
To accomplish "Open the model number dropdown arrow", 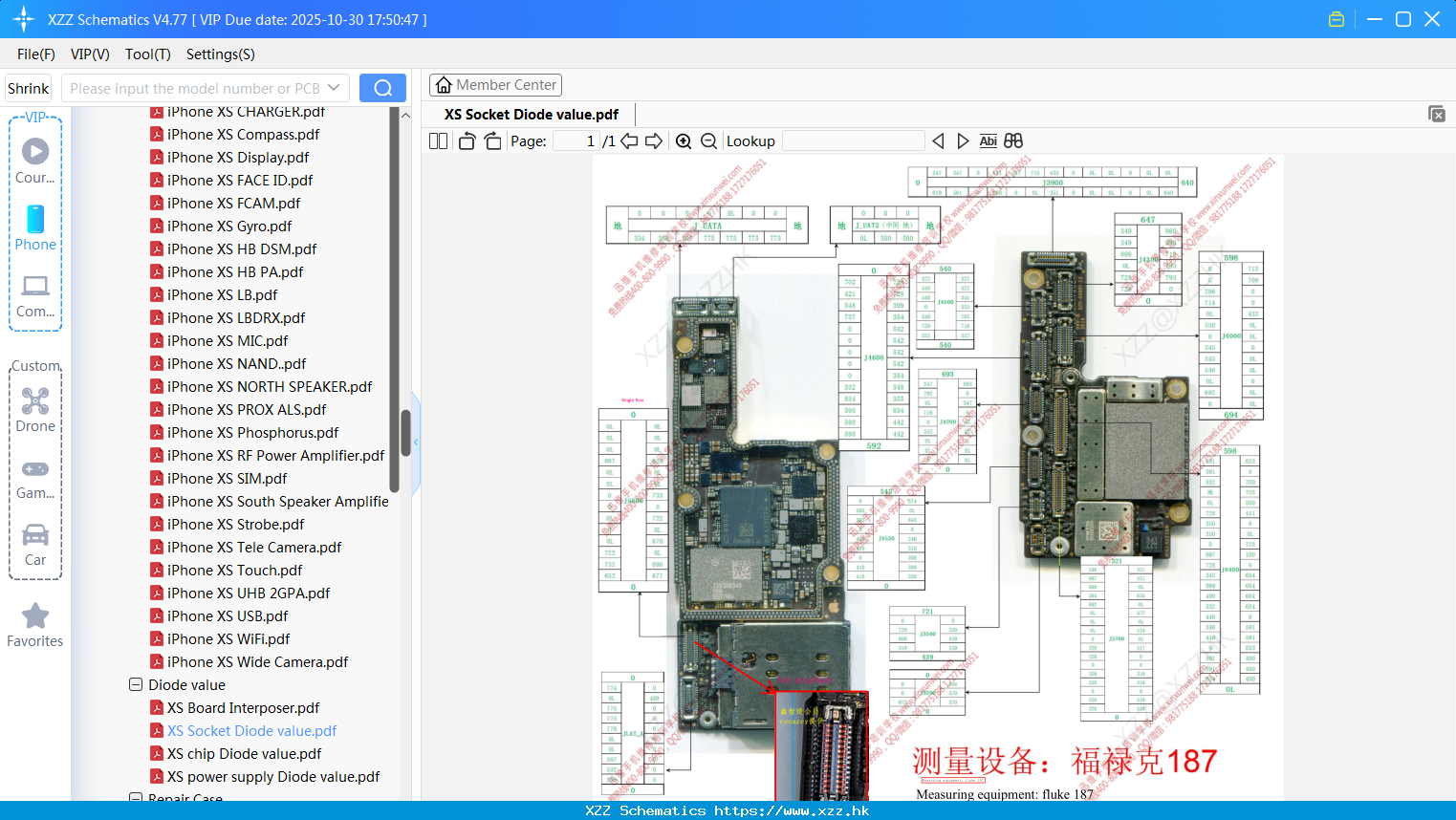I will [334, 88].
